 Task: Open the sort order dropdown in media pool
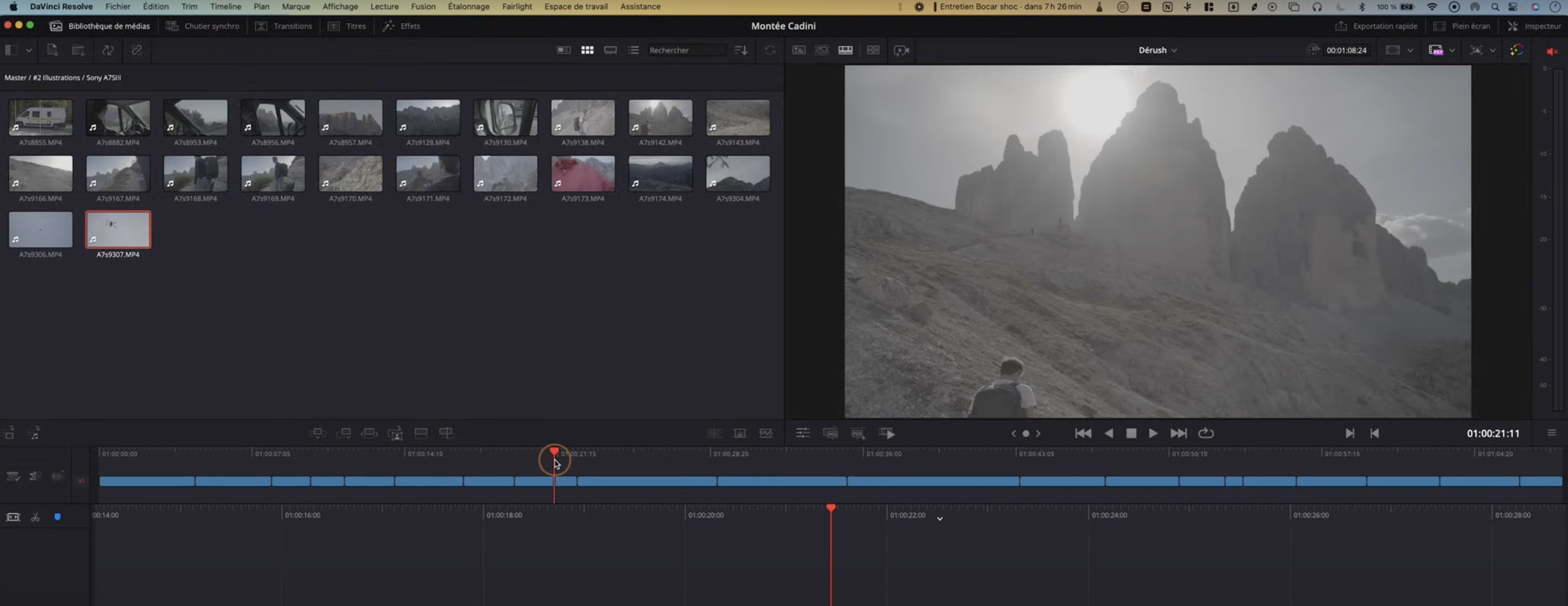(x=741, y=50)
